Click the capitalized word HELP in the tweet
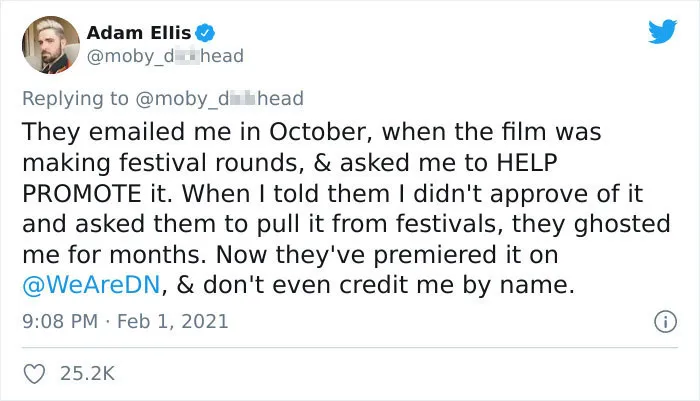 point(527,163)
